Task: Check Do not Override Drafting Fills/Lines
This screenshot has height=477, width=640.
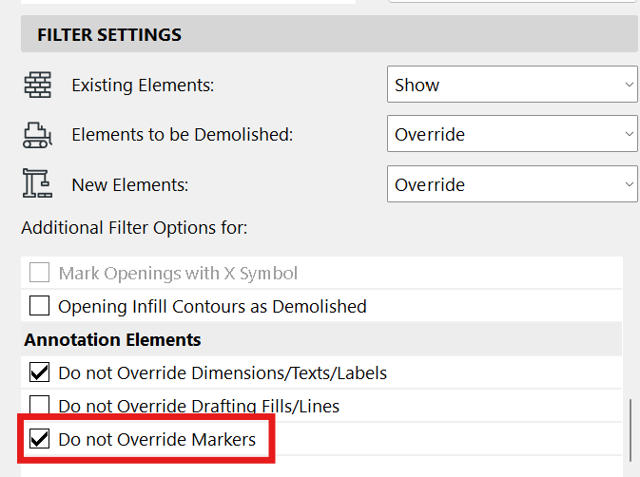Action: (x=39, y=406)
